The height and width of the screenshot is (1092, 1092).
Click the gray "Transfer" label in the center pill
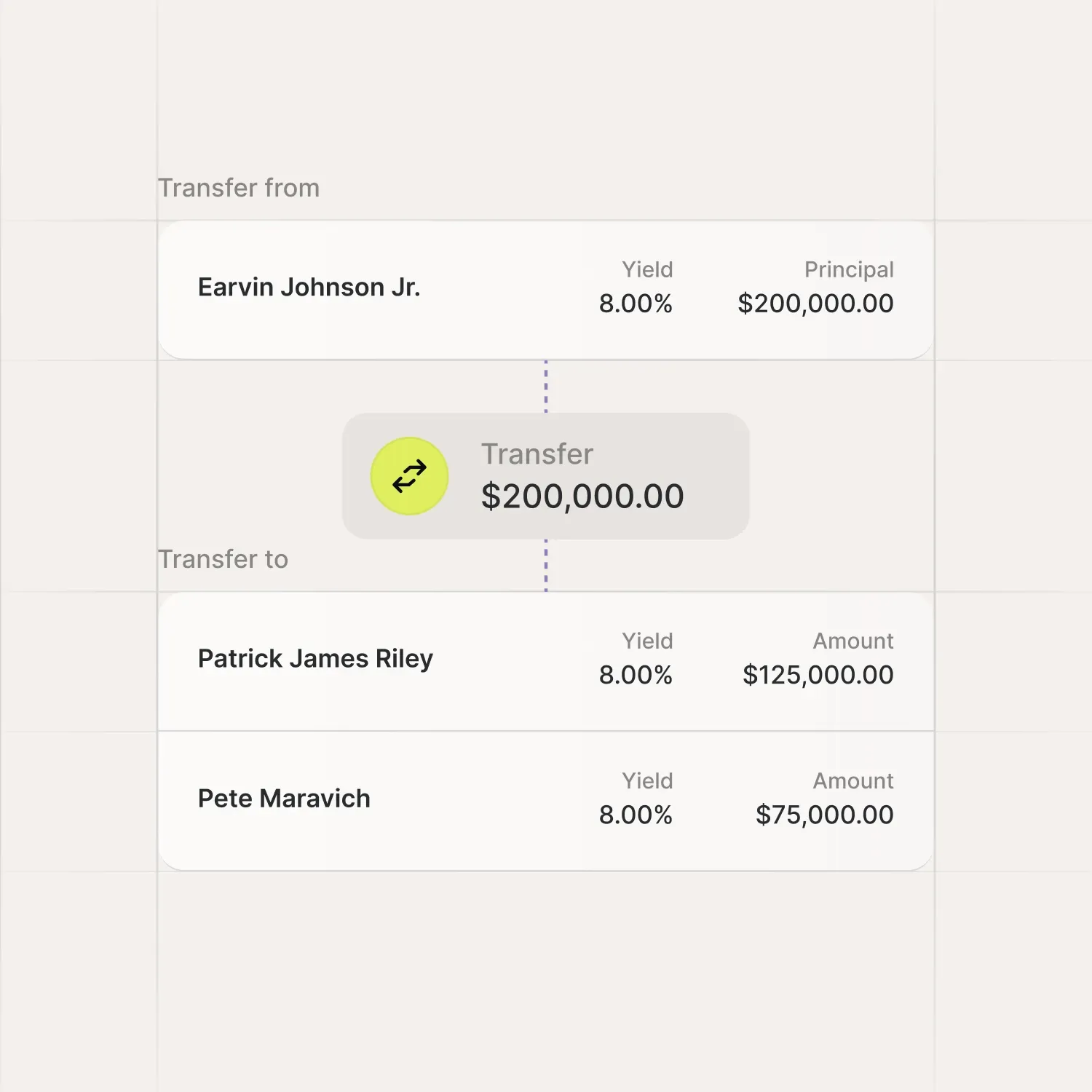(537, 454)
